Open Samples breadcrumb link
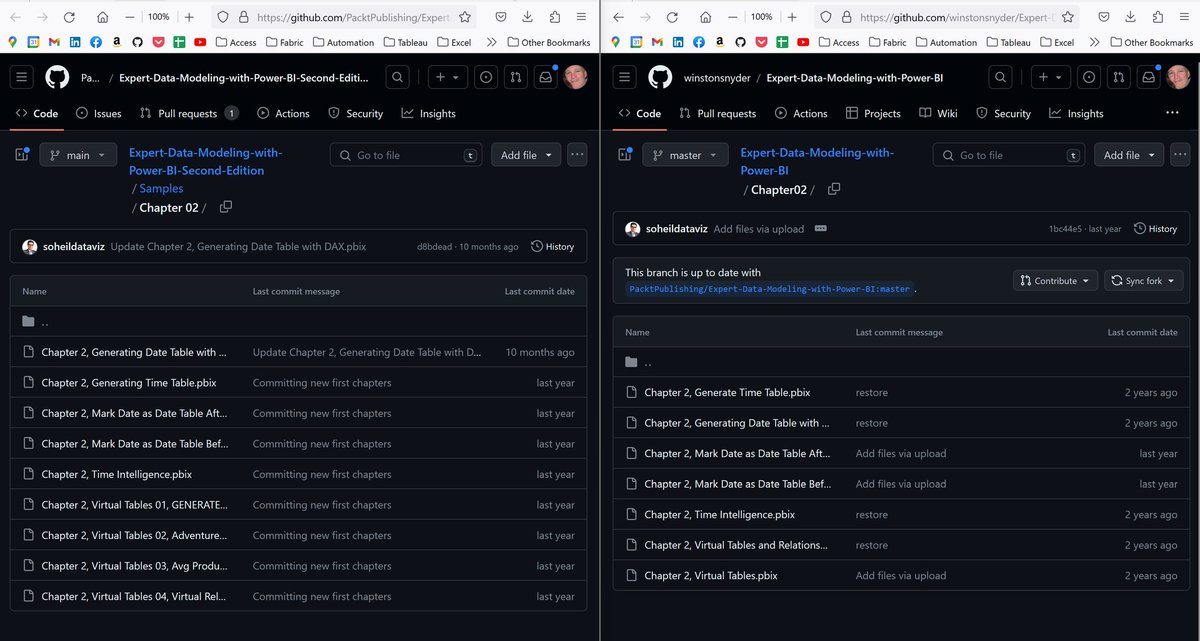1200x641 pixels. [x=161, y=188]
